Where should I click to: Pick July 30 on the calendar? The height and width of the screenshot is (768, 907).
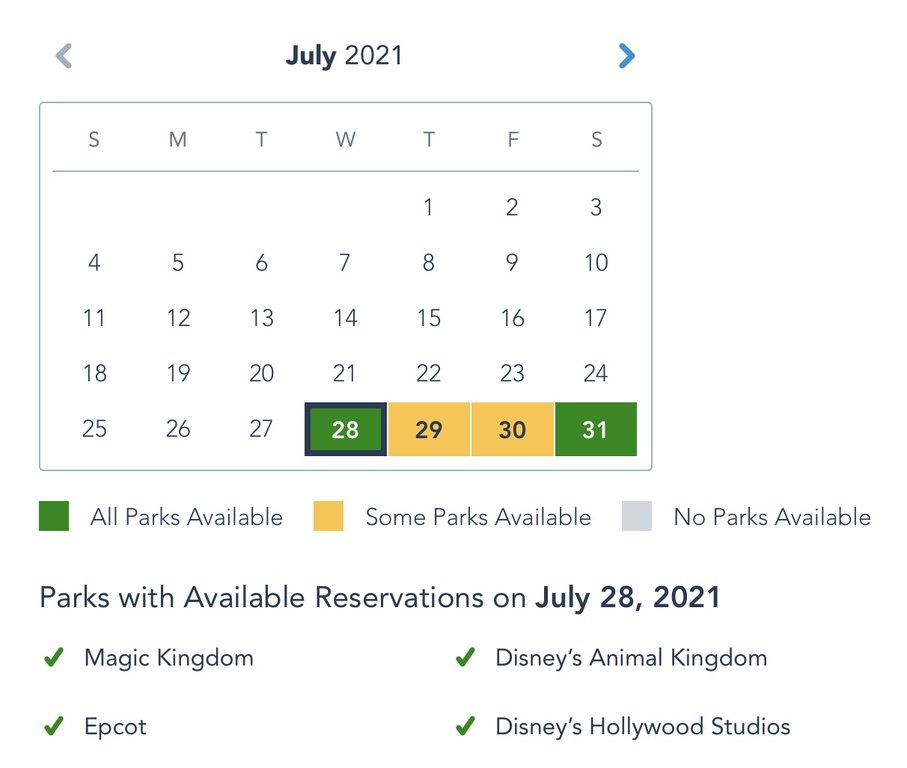(x=512, y=430)
